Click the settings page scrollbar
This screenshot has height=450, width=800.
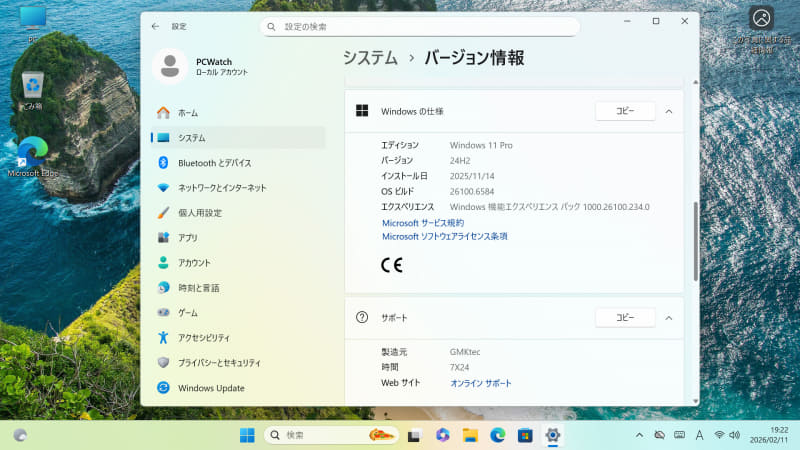pyautogui.click(x=695, y=241)
